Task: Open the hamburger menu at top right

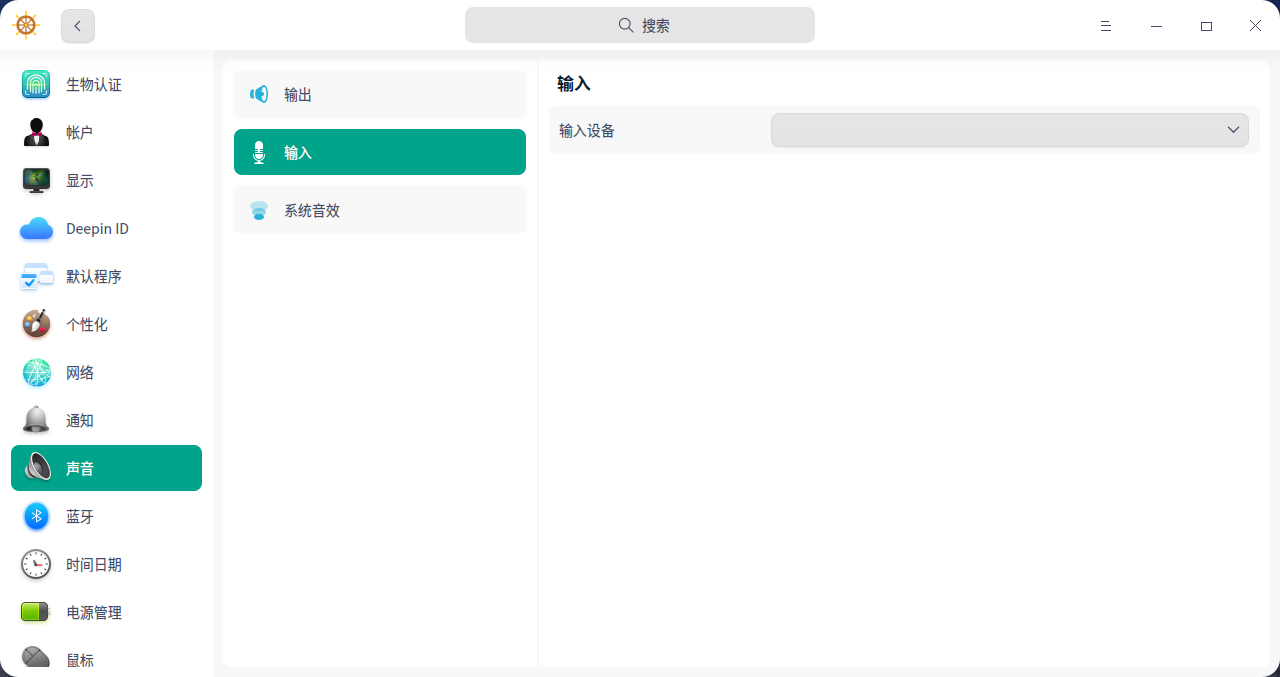Action: (1106, 25)
